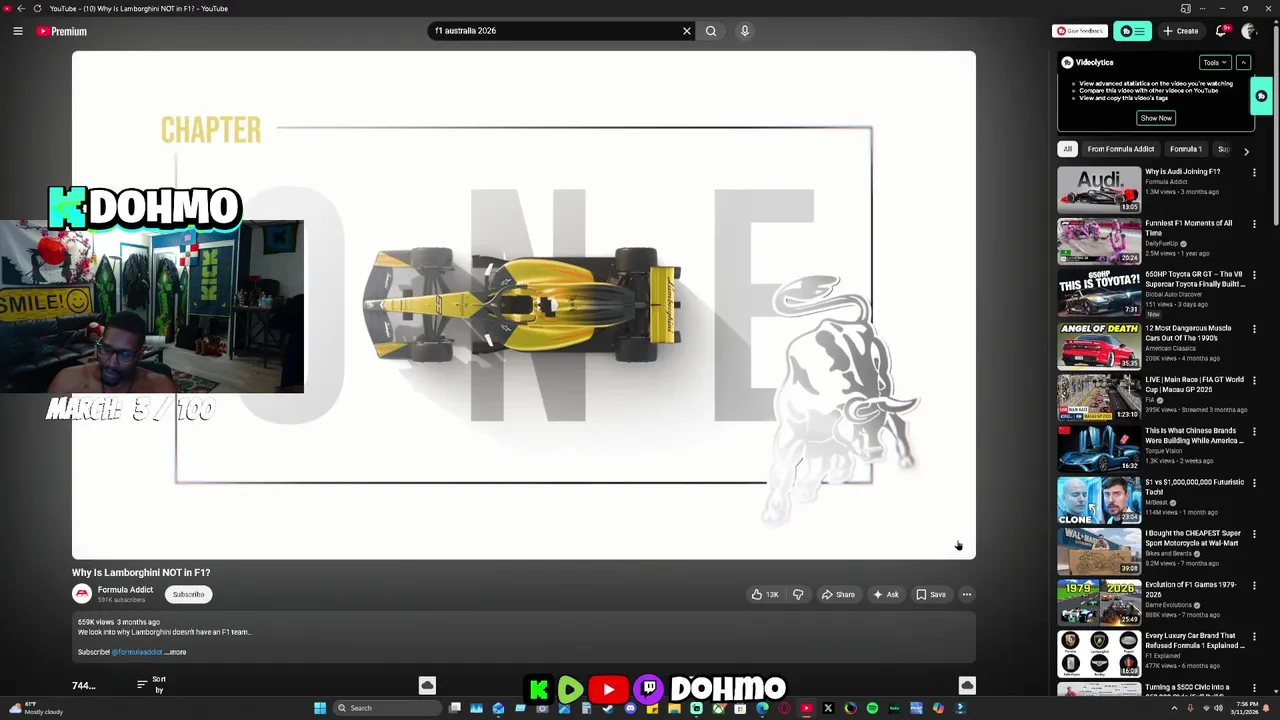Click the purple Twitch icon in overlay
This screenshot has height=720, width=1280.
649,689
